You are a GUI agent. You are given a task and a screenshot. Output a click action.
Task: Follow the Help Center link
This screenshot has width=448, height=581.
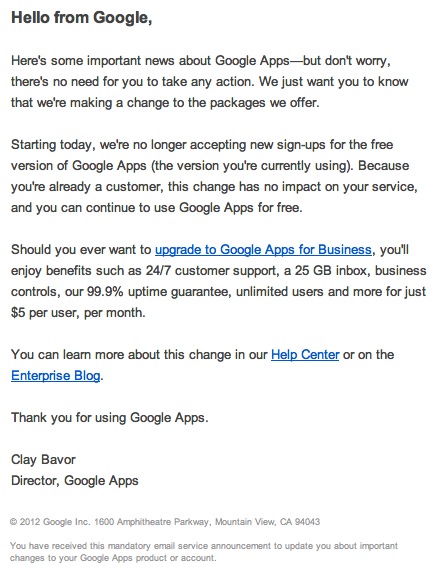click(x=305, y=355)
